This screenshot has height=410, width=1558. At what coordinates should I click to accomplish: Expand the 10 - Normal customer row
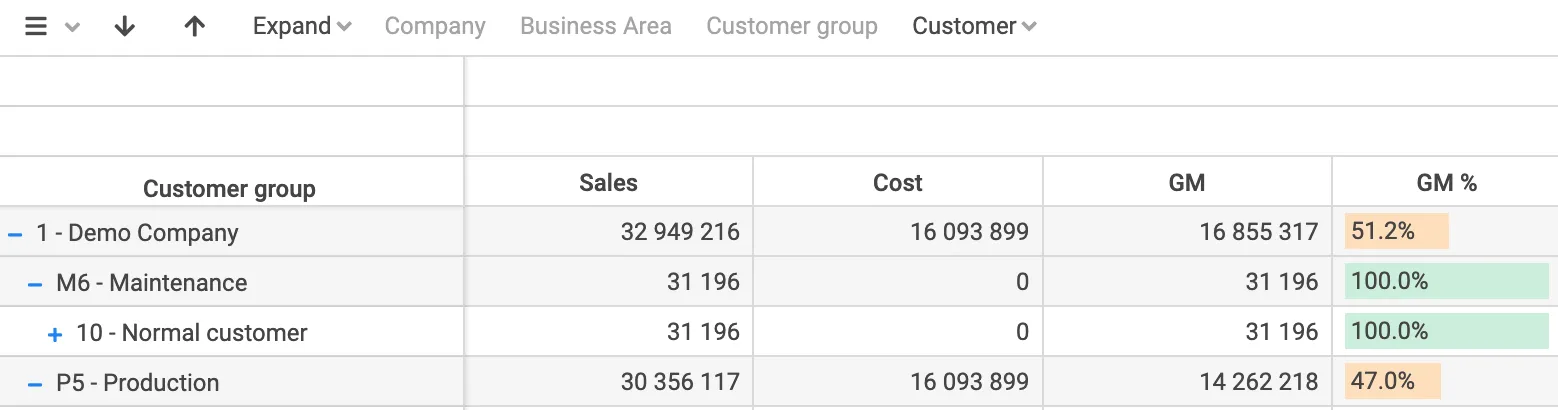55,334
